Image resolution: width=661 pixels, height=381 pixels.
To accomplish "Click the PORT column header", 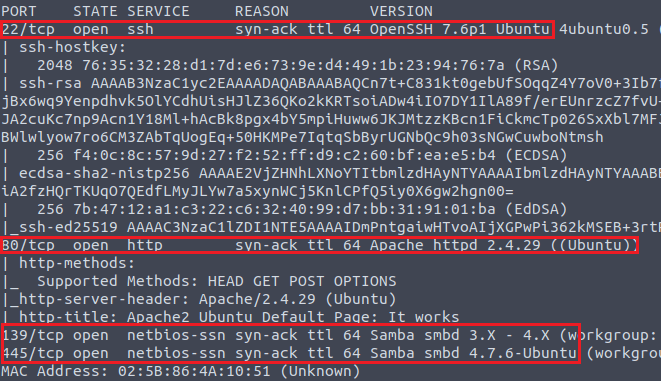I will point(19,11).
